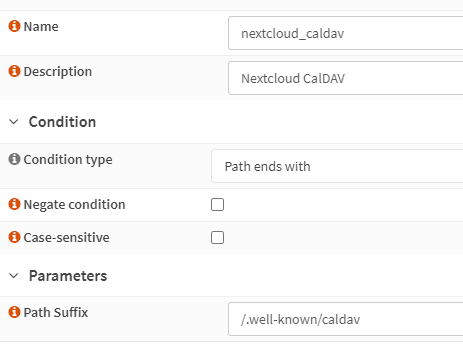Enable the Negate condition checkbox
The width and height of the screenshot is (463, 361).
[x=217, y=204]
